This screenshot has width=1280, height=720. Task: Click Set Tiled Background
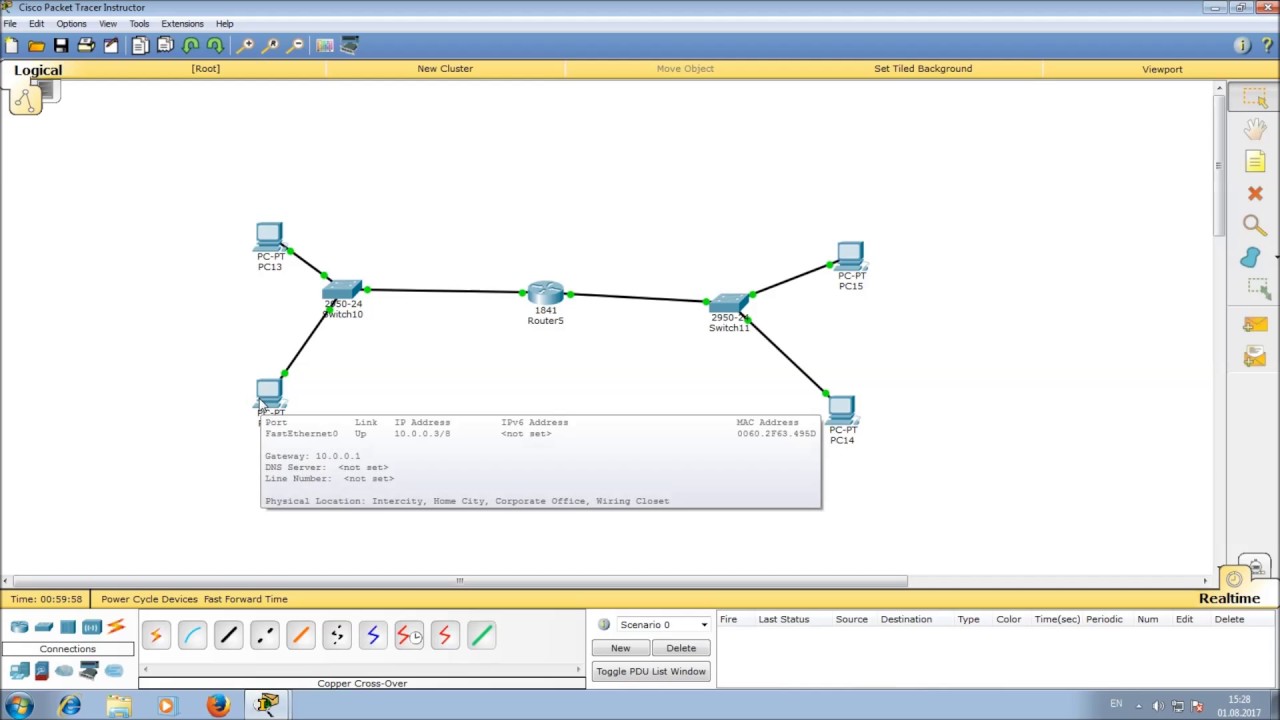click(923, 69)
